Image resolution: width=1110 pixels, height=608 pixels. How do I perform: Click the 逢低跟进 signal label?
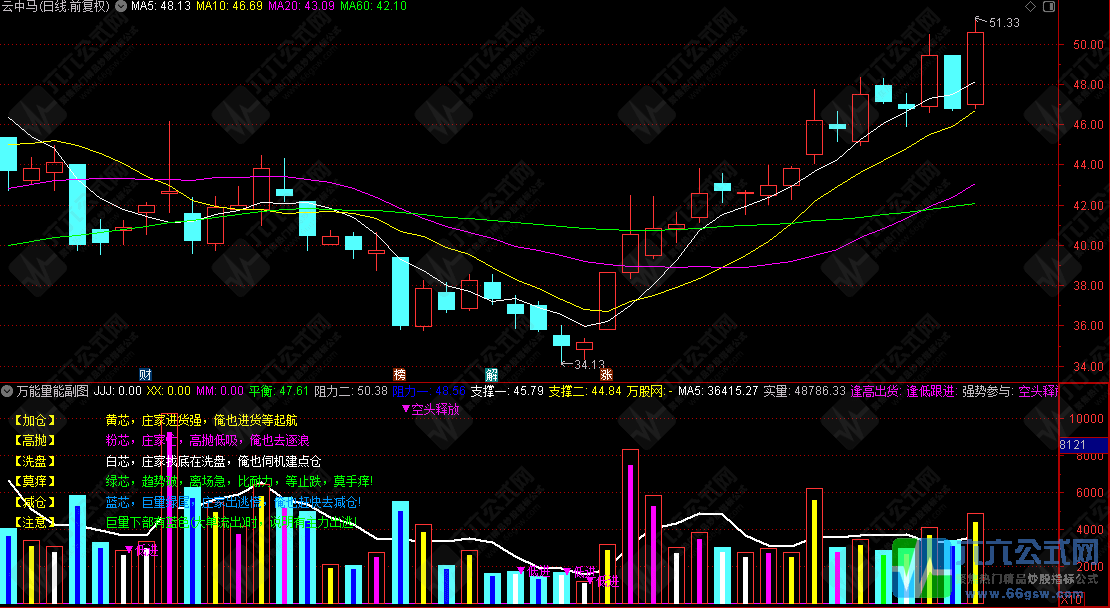[x=932, y=391]
